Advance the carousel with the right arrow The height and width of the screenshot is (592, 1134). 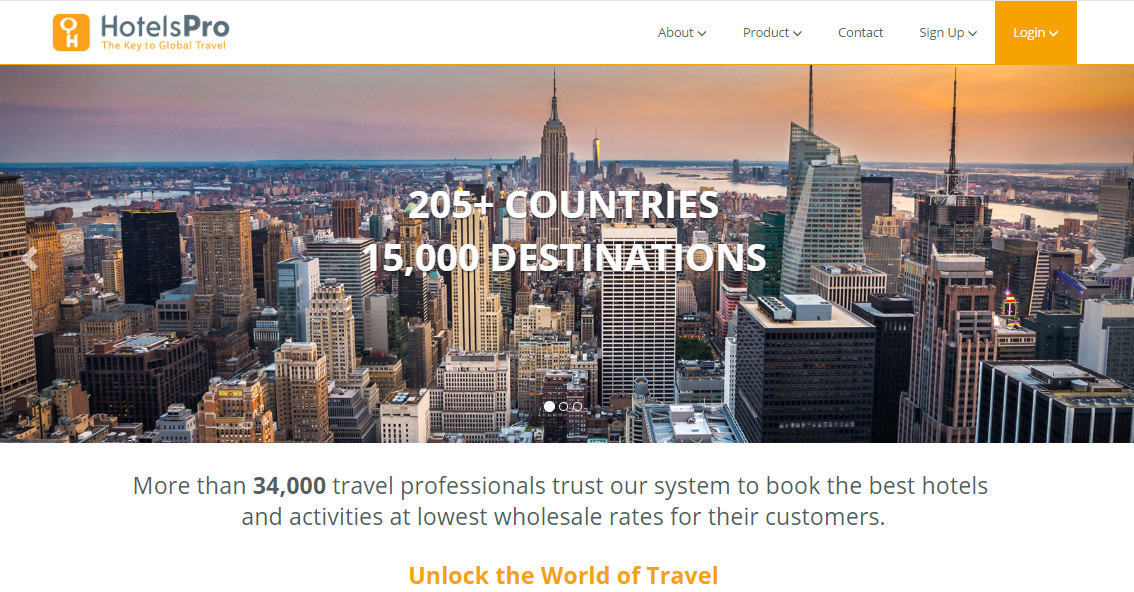pos(1098,257)
